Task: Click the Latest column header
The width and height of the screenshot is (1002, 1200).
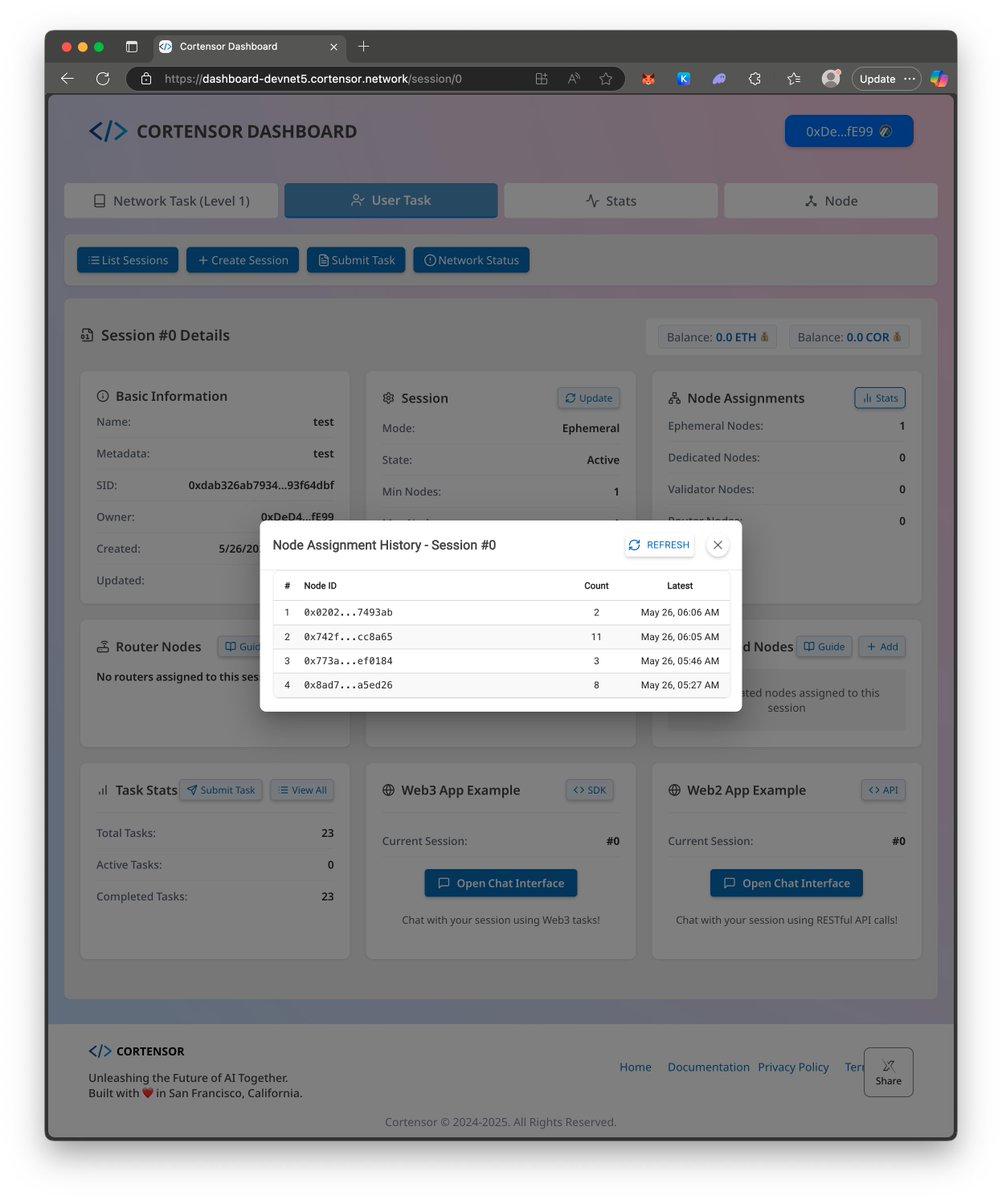Action: tap(680, 586)
